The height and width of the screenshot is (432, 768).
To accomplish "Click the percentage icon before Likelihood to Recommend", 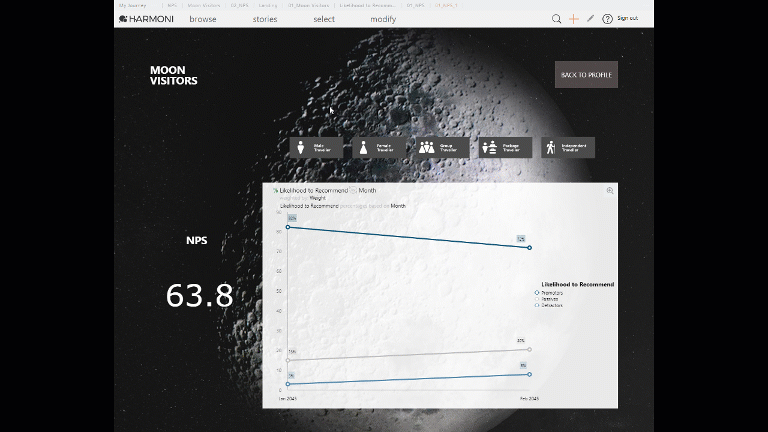I will [x=275, y=191].
